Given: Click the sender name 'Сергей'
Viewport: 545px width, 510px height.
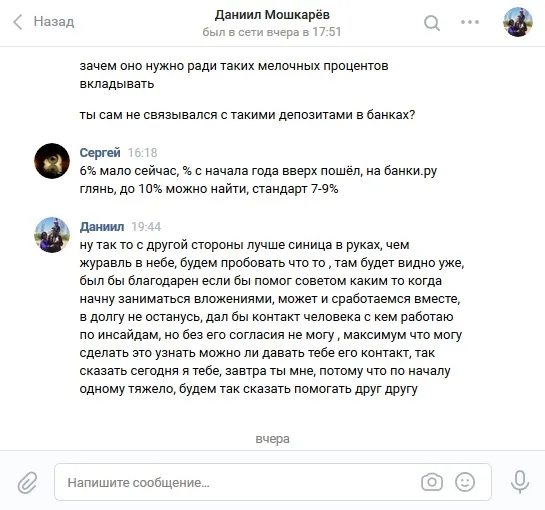Looking at the screenshot, I should pos(100,153).
